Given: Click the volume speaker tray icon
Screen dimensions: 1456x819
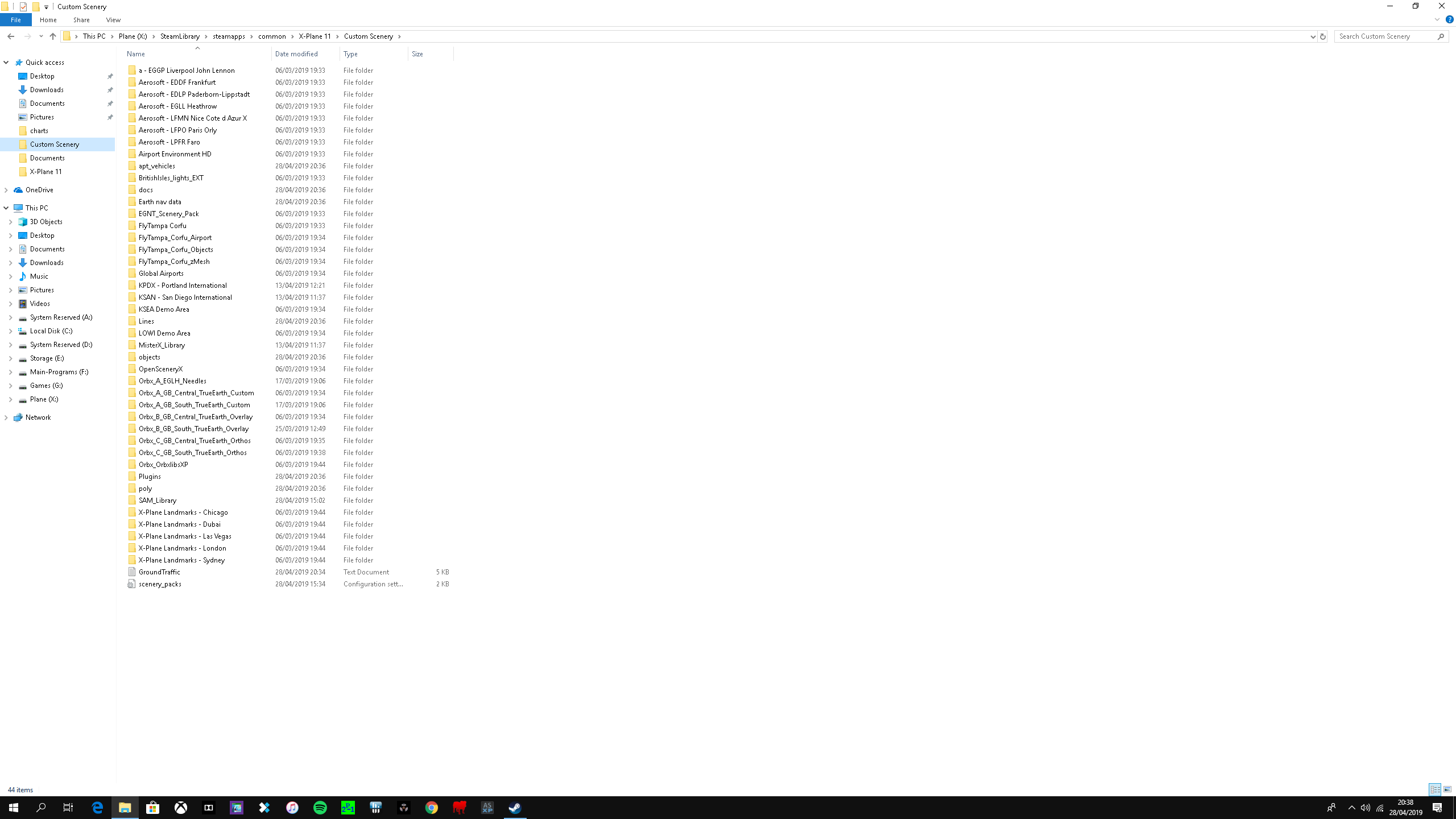Looking at the screenshot, I should (1365, 808).
